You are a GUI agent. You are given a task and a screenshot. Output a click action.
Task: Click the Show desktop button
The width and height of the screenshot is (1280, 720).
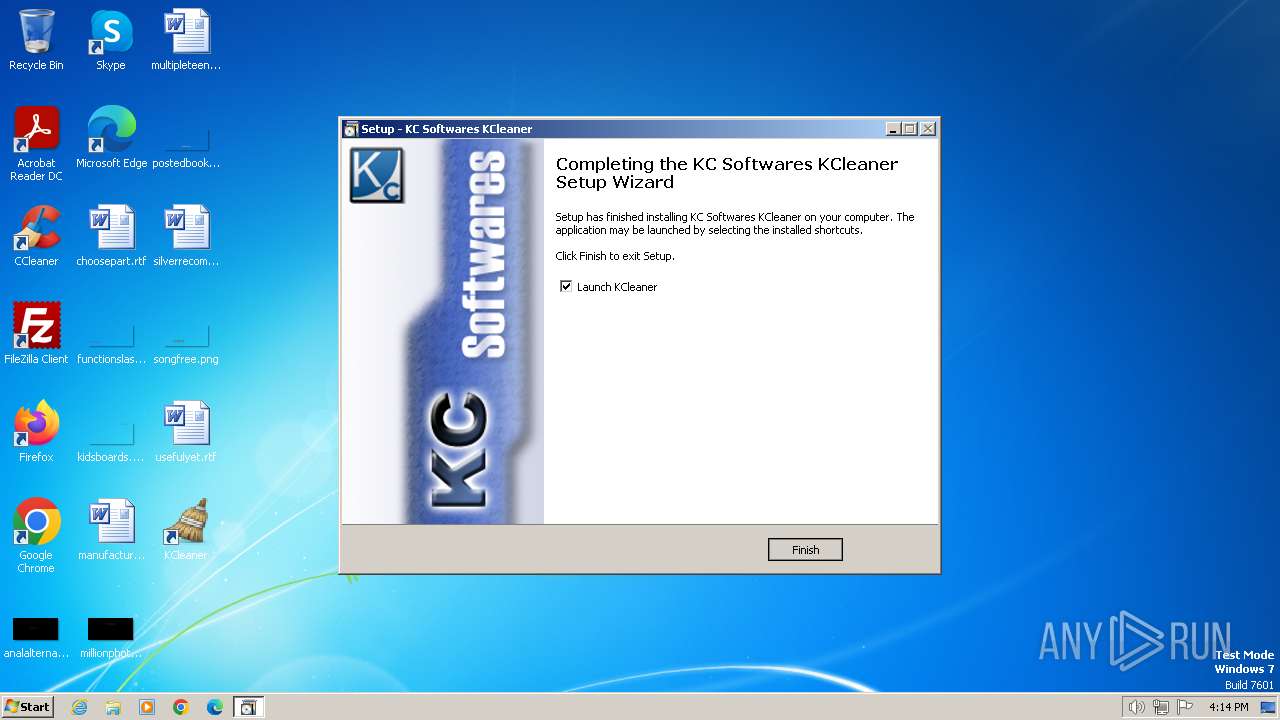1269,707
